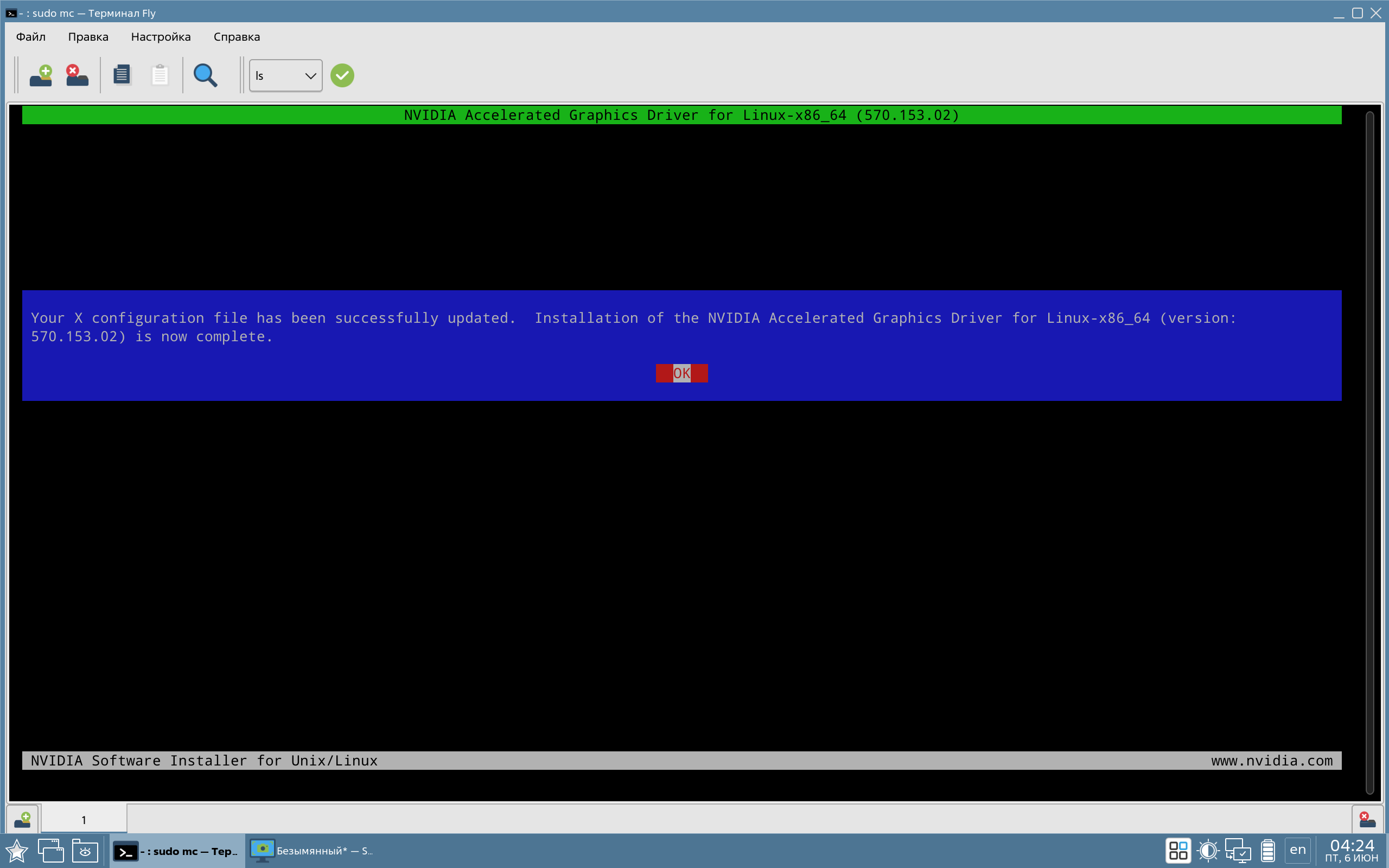Open the virtual desktop switcher tray icon
This screenshot has width=1389, height=868.
click(1178, 851)
